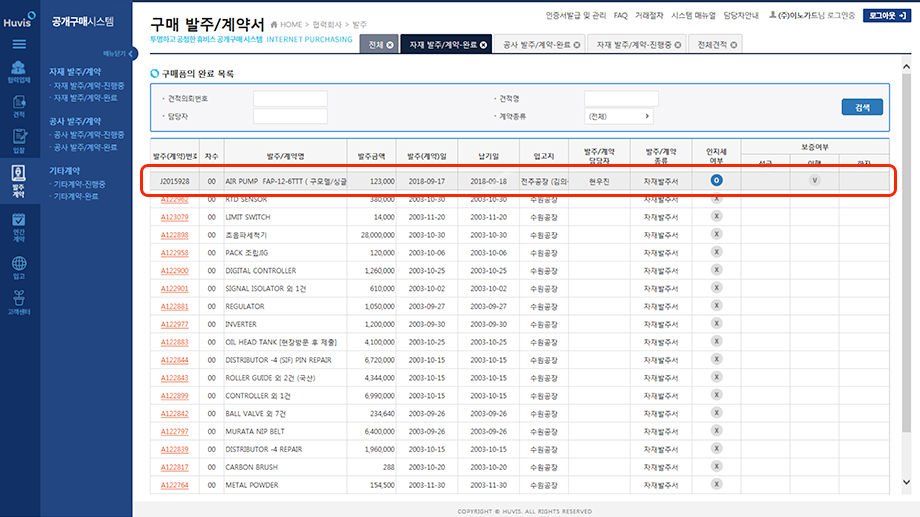Click the X stamp-tax icon for CARBON BRUSH
Image resolution: width=920 pixels, height=517 pixels.
[x=716, y=467]
